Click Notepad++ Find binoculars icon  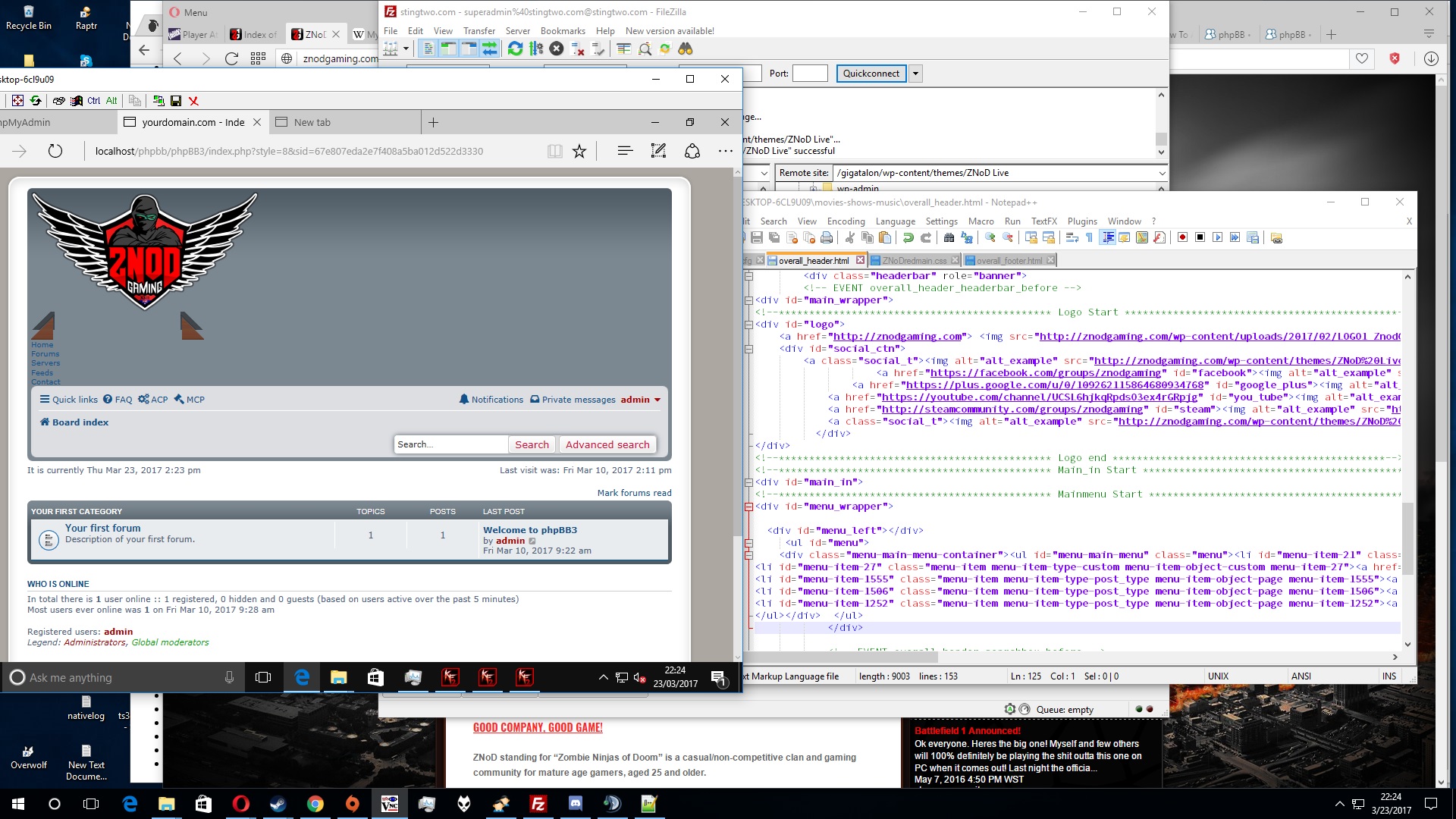point(949,238)
